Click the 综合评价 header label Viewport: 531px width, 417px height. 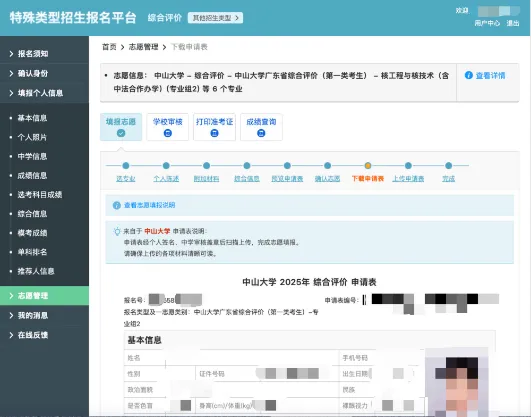[165, 18]
